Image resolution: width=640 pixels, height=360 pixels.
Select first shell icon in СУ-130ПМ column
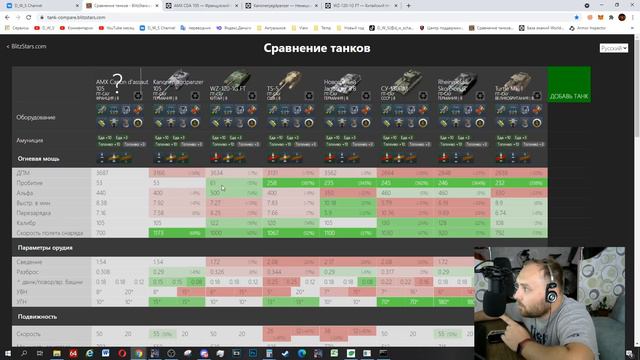click(x=387, y=158)
